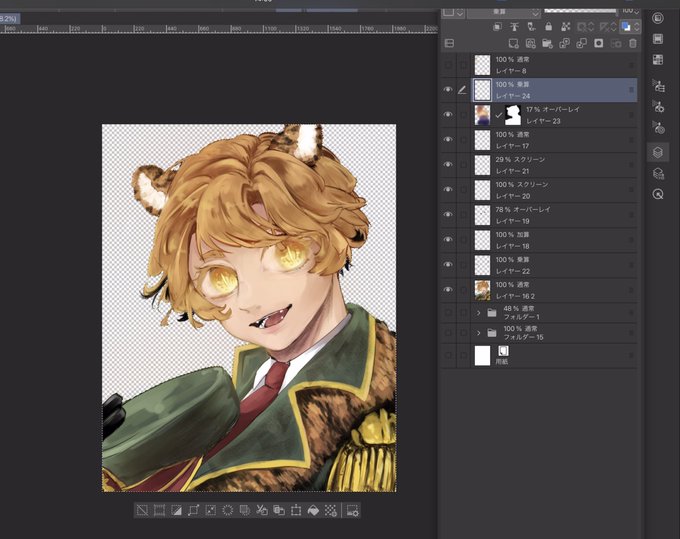Click the New vector layer icon
Screen dimensions: 680x539
click(x=530, y=43)
